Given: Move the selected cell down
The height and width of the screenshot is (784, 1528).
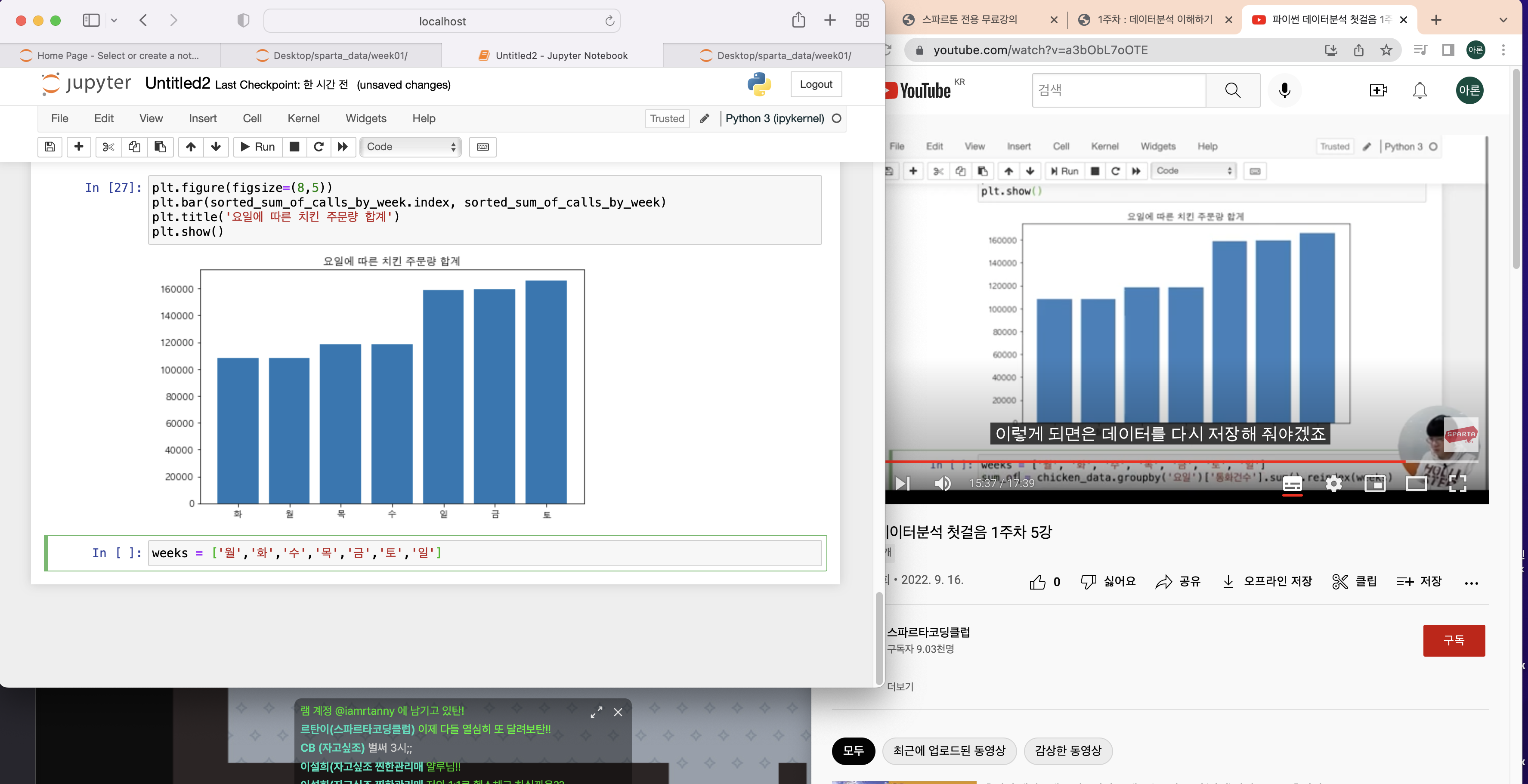Looking at the screenshot, I should click(216, 146).
